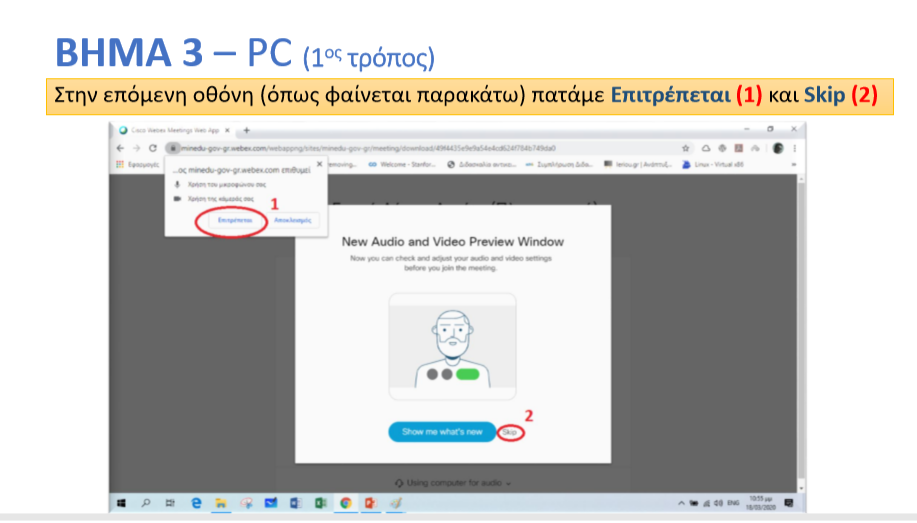917x523 pixels.
Task: Open the Mail app taskbar icon
Action: tap(270, 503)
